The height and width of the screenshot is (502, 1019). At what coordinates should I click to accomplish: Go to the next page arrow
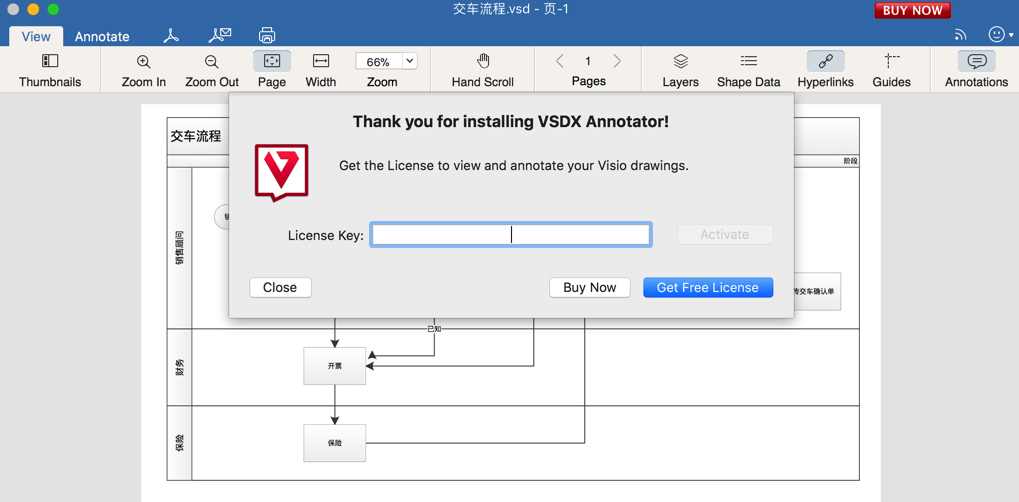coord(617,61)
